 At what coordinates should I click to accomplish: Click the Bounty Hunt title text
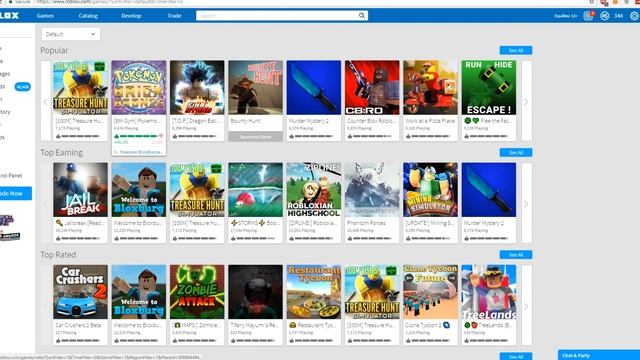point(245,121)
